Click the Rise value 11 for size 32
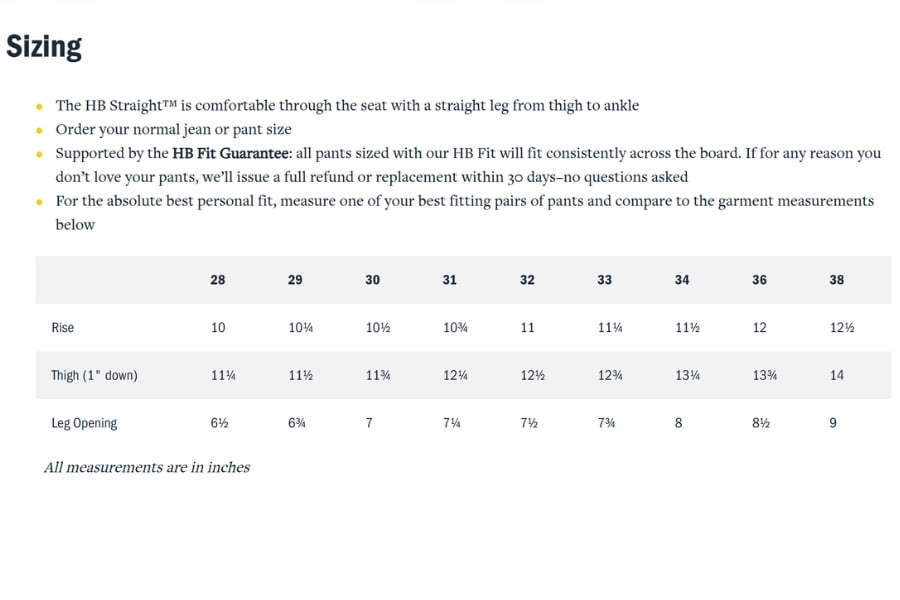Image resolution: width=900 pixels, height=600 pixels. click(527, 327)
